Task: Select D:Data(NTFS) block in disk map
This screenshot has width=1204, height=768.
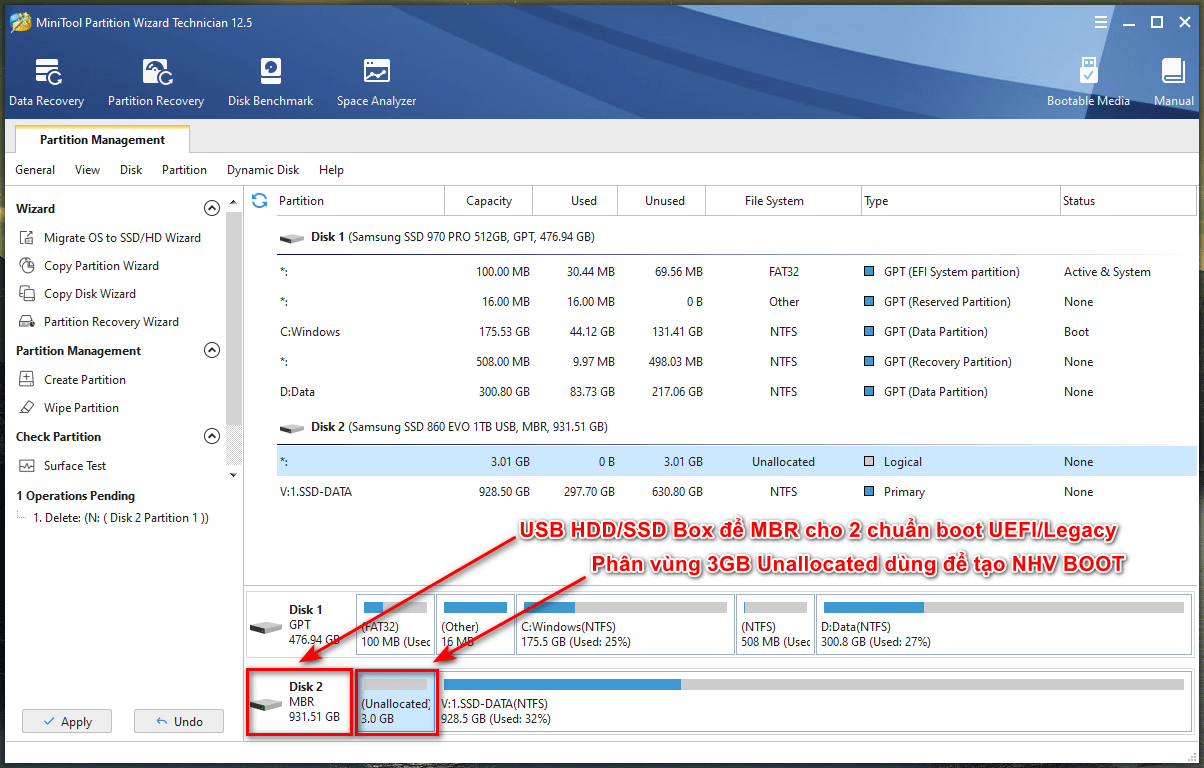Action: pos(1004,625)
